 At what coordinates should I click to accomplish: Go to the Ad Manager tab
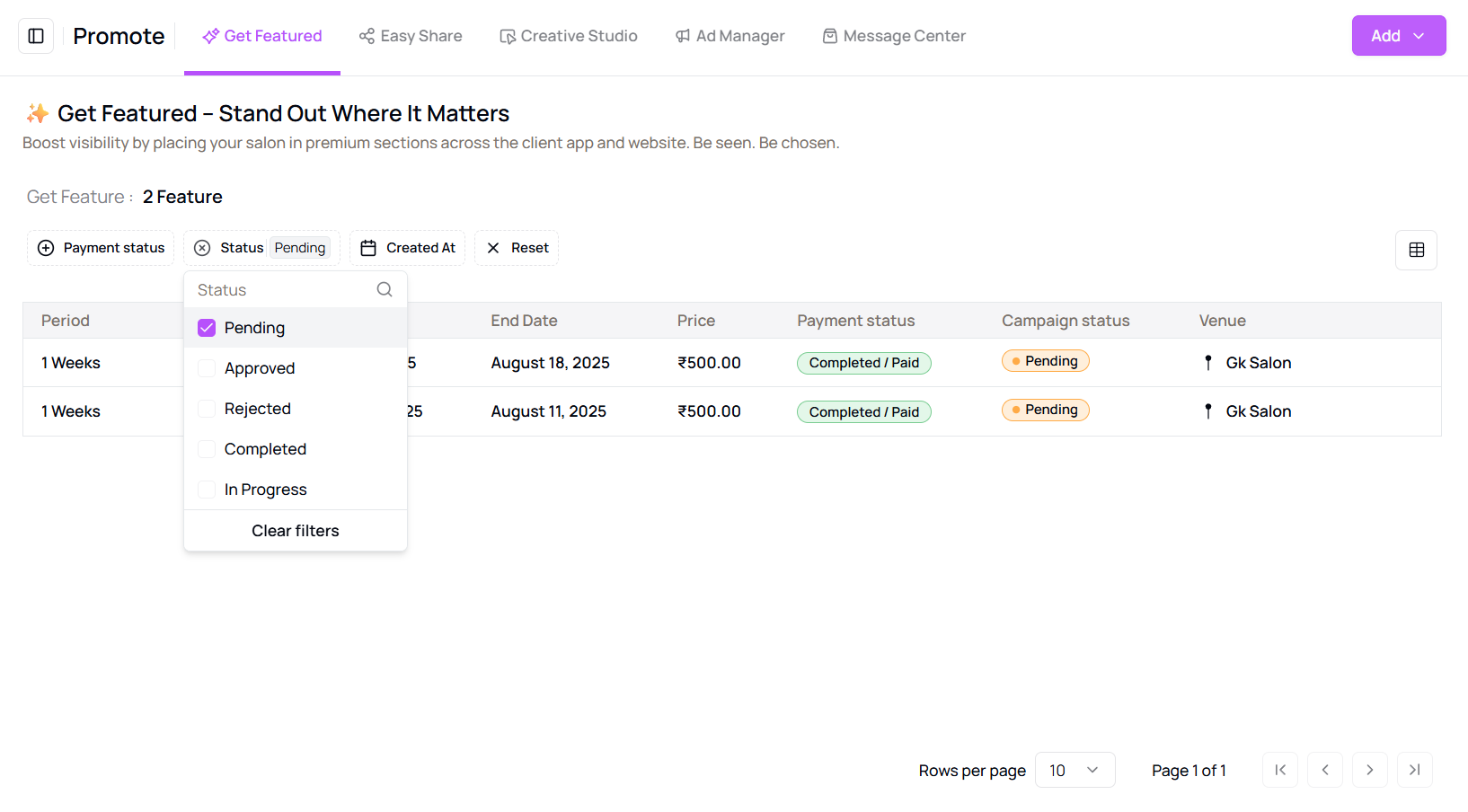(x=730, y=36)
